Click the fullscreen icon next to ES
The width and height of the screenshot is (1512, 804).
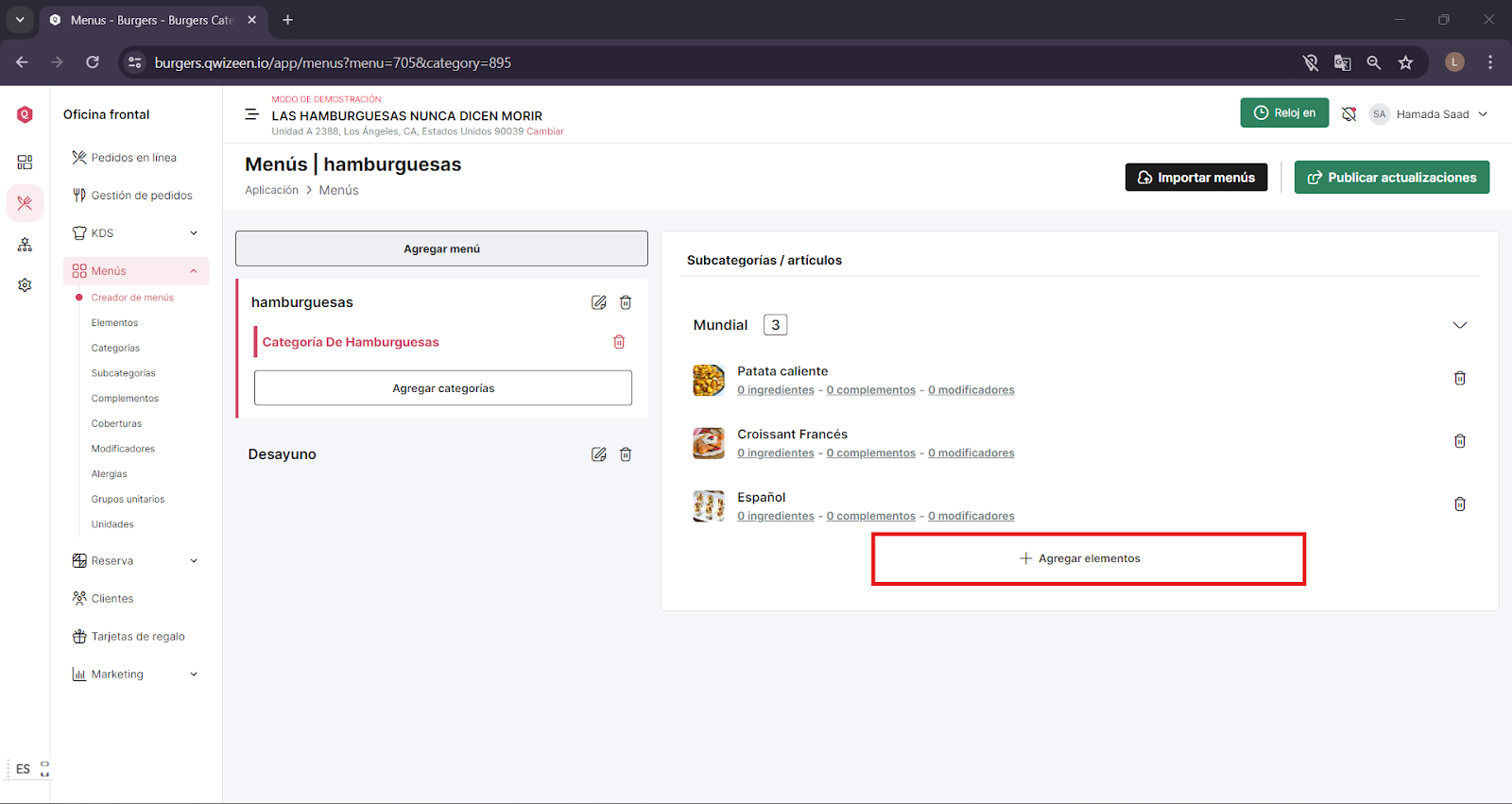pyautogui.click(x=44, y=769)
